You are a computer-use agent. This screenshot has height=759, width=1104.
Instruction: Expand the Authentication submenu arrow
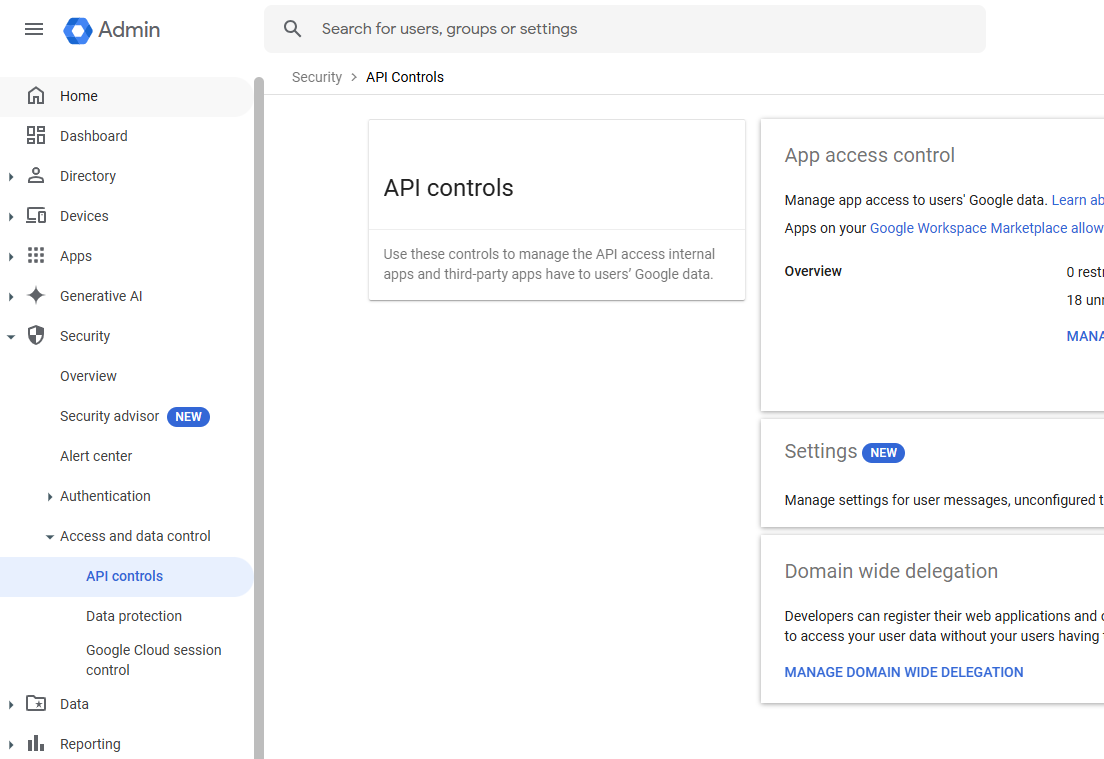pos(49,497)
